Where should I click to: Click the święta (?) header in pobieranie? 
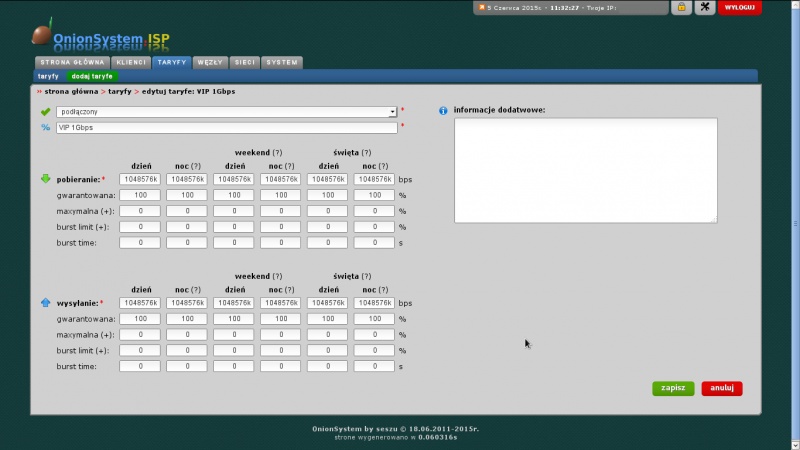tap(352, 153)
